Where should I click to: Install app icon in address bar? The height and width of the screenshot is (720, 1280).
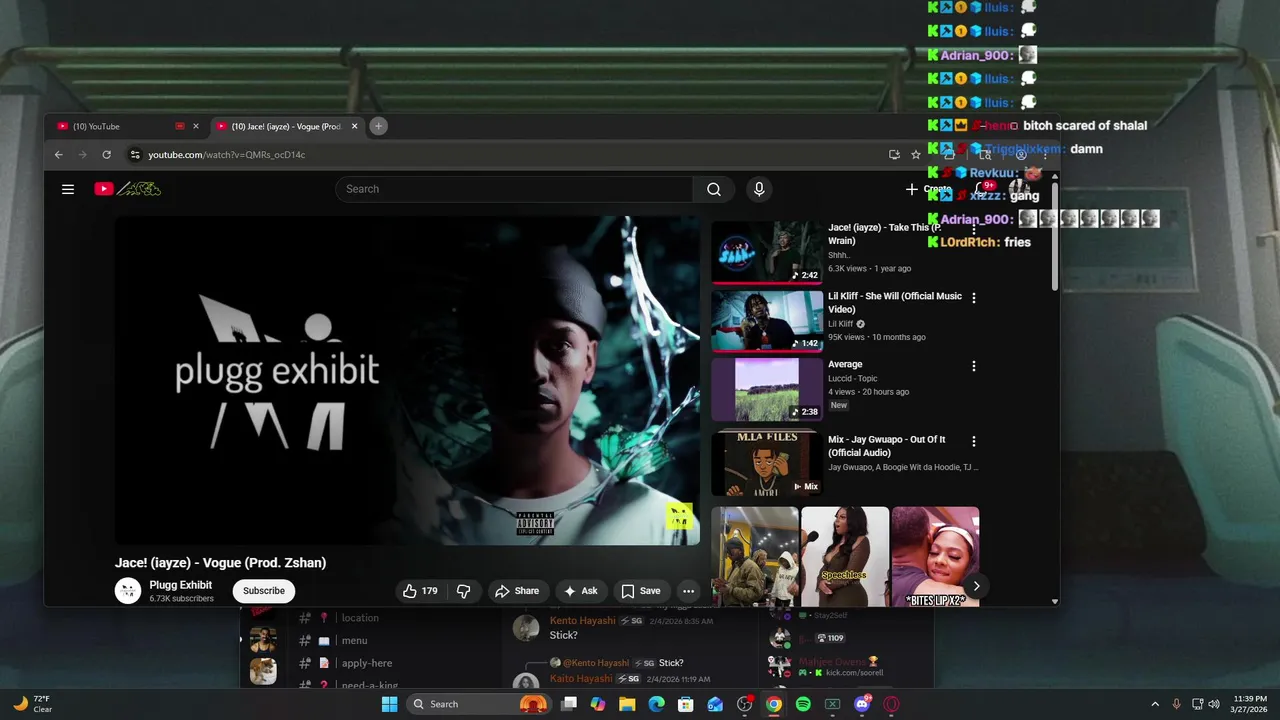click(894, 155)
